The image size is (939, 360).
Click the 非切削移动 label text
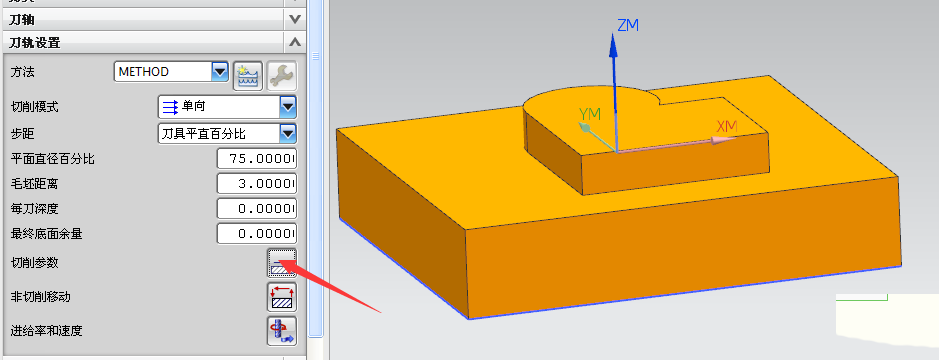pyautogui.click(x=41, y=297)
